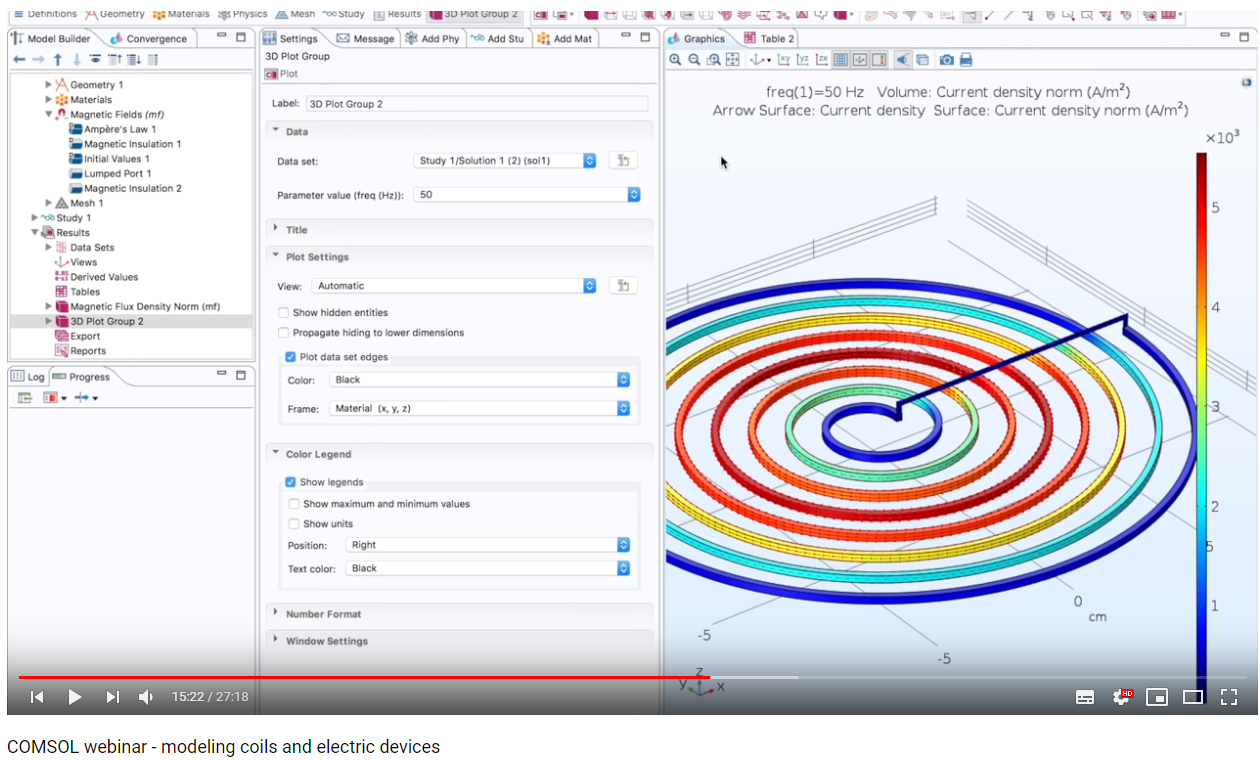Image resolution: width=1260 pixels, height=760 pixels.
Task: Take a snapshot with the camera icon
Action: [x=946, y=60]
